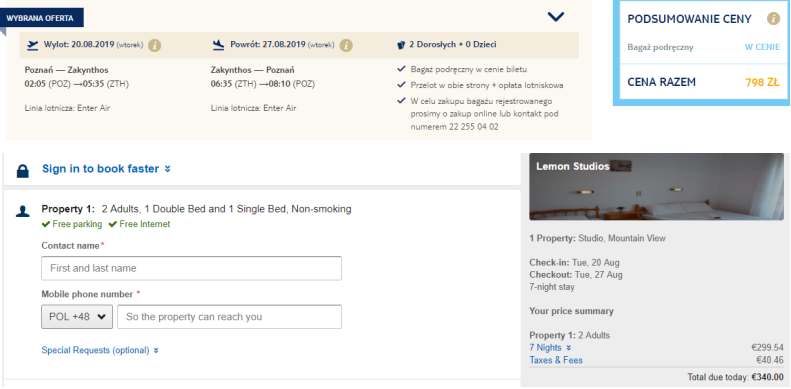The width and height of the screenshot is (791, 389).
Task: Click the passengers ticket icon
Action: (402, 45)
